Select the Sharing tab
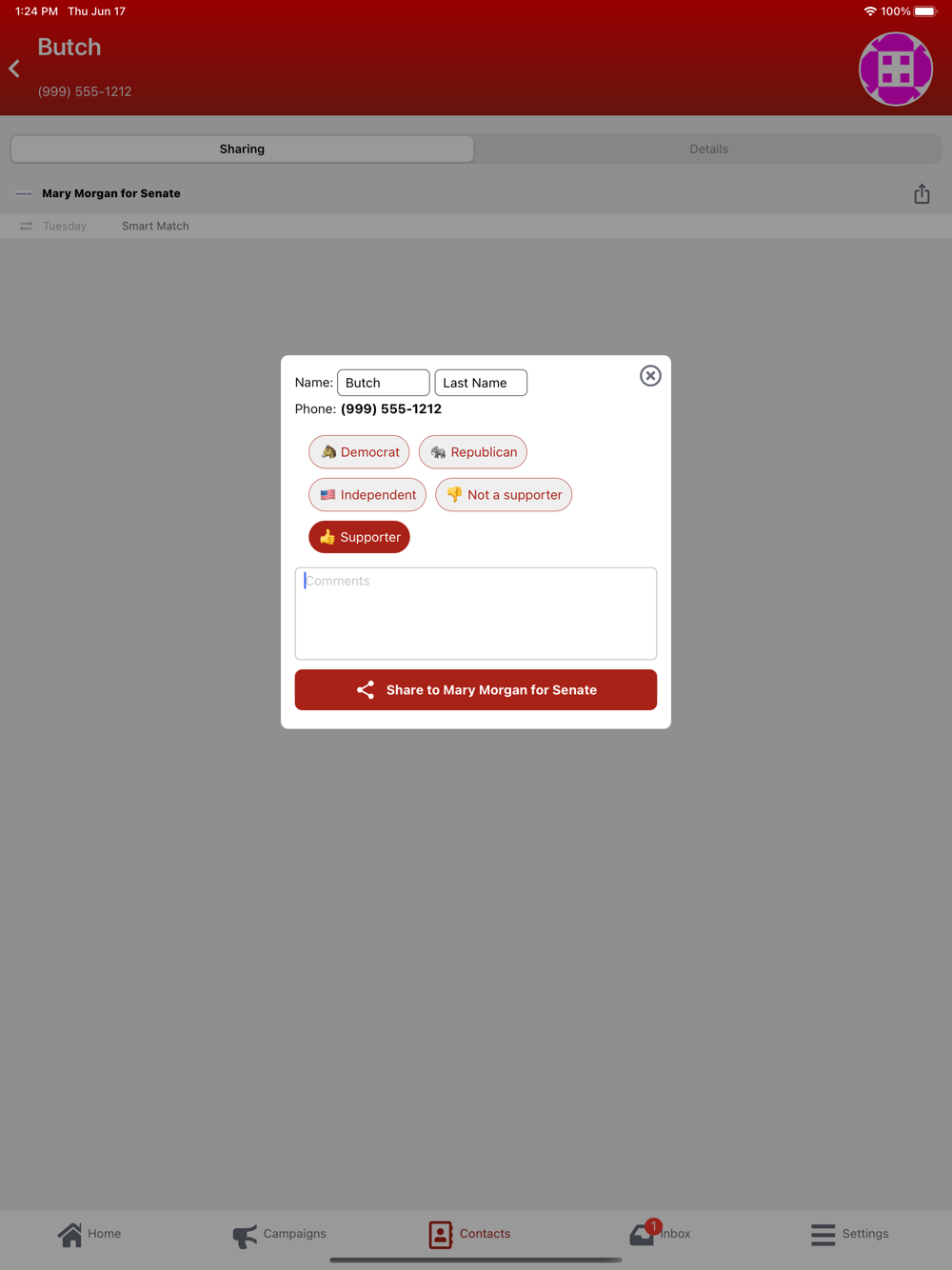Viewport: 952px width, 1270px height. pos(242,149)
